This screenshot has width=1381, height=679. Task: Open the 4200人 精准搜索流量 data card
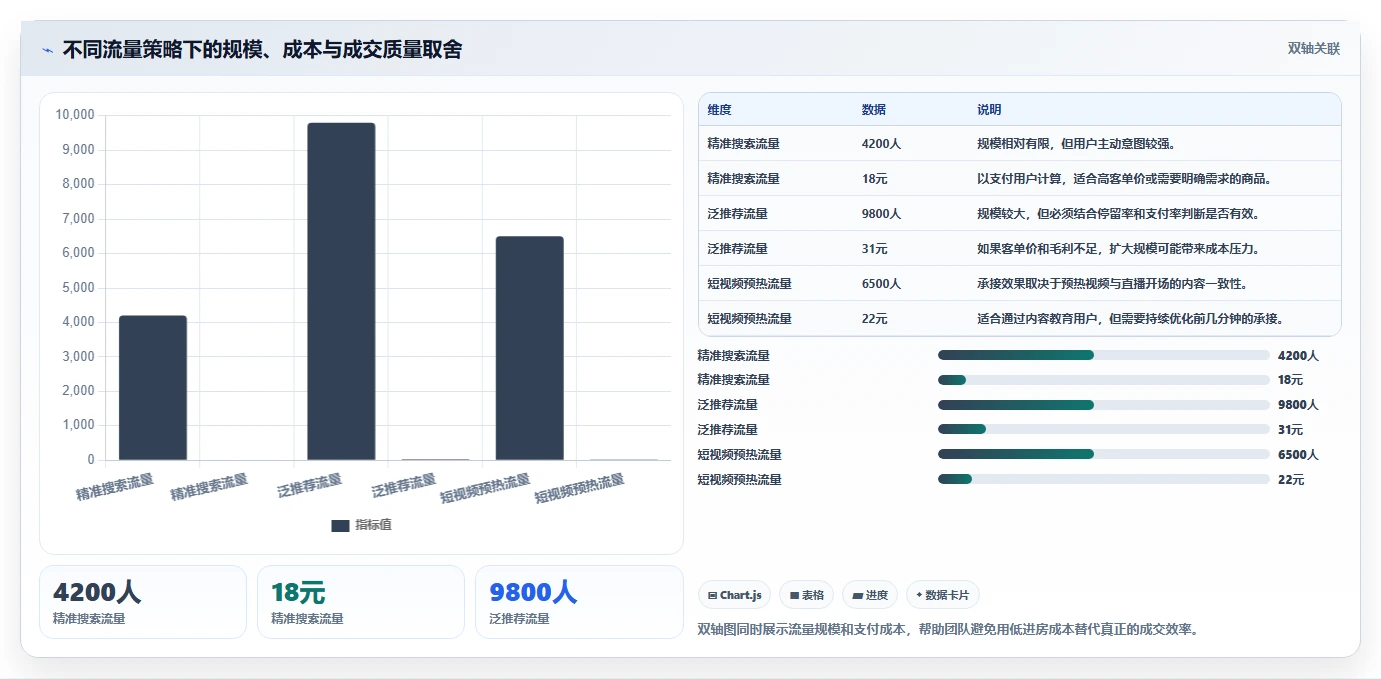pos(143,602)
